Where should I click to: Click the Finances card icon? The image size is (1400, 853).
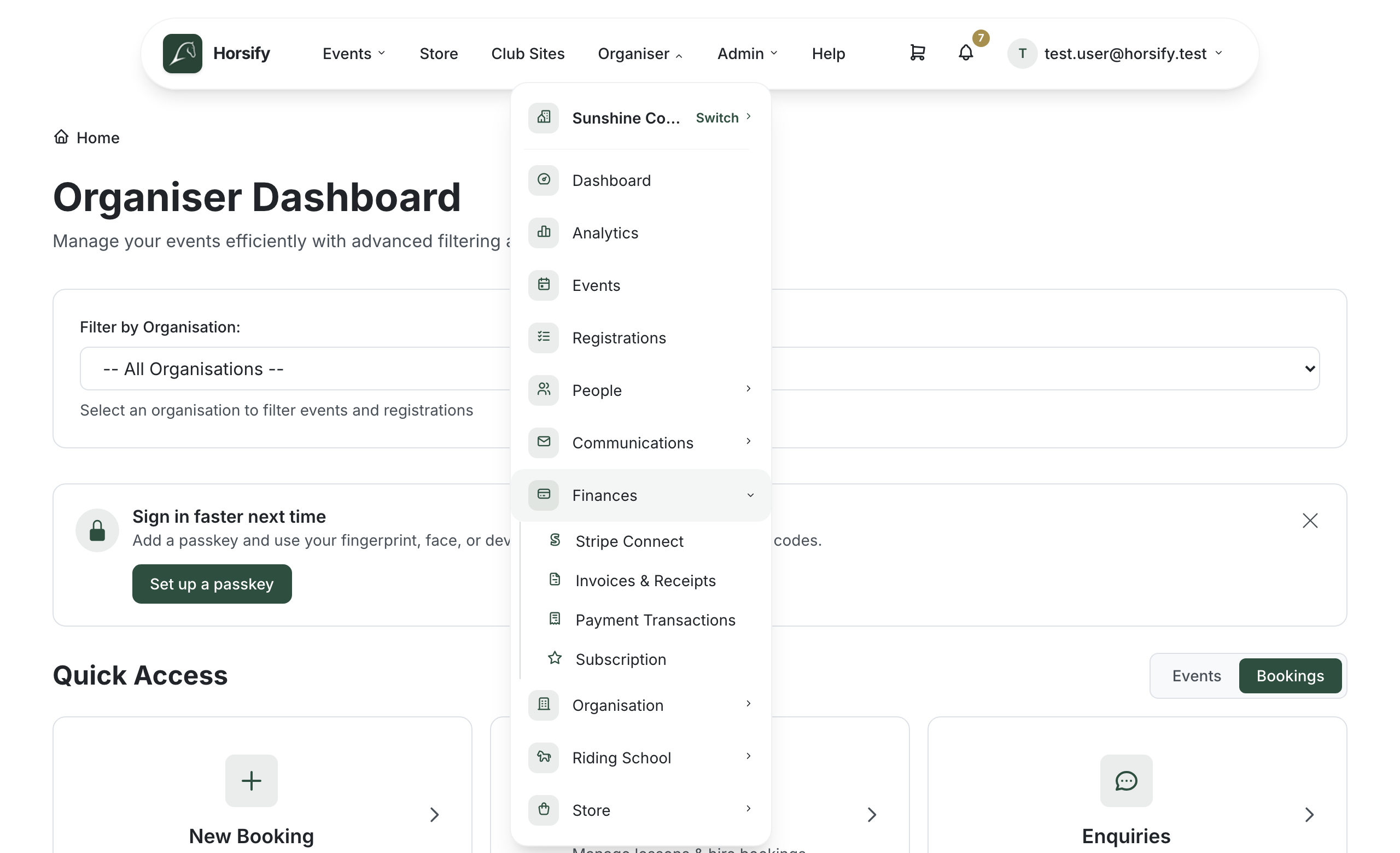(544, 495)
